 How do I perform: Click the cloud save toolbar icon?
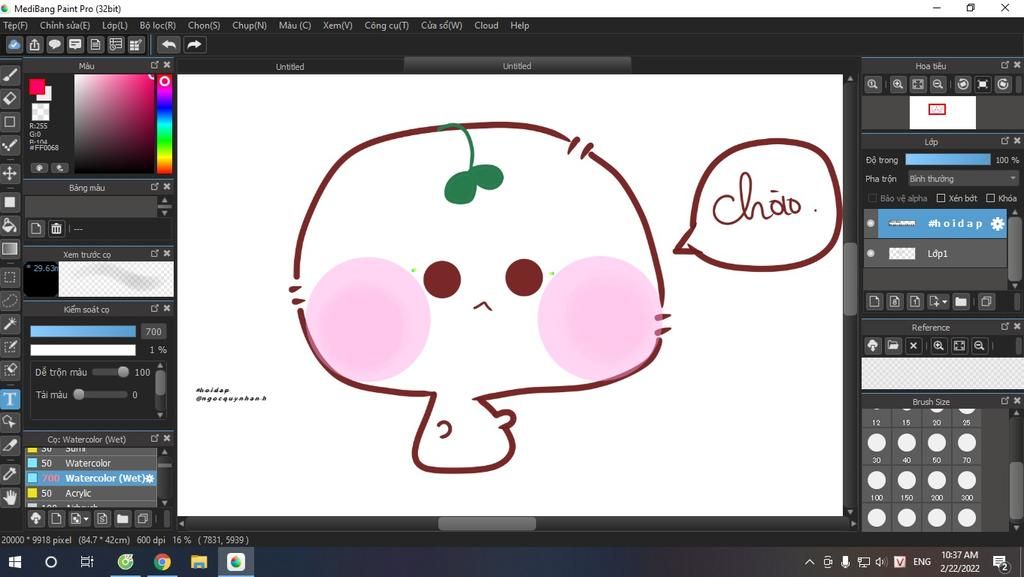(14, 44)
